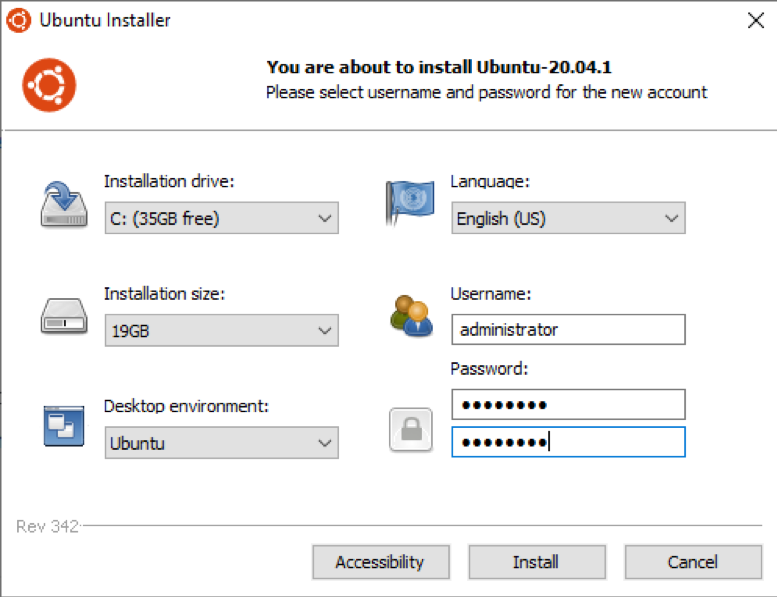Open the Desktop environment Ubuntu dropdown
Viewport: 777px width, 597px height.
coord(222,443)
